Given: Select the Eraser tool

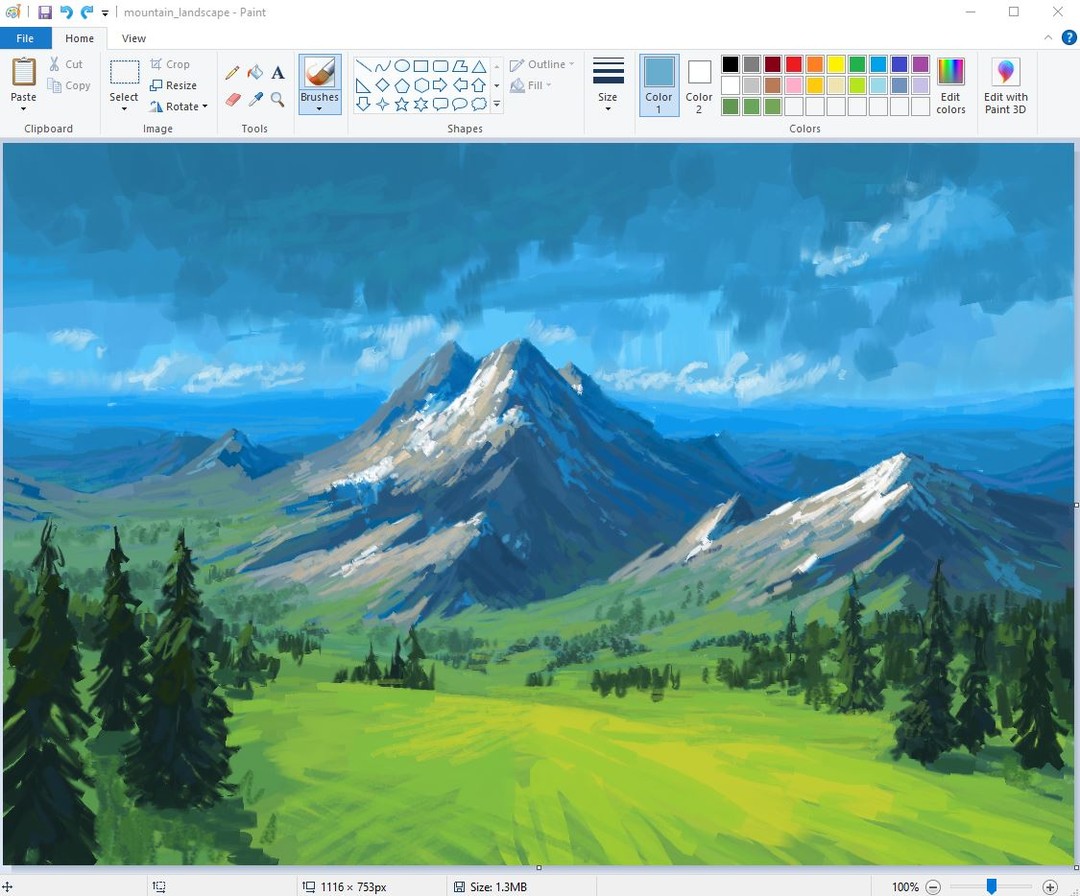Looking at the screenshot, I should click(233, 100).
